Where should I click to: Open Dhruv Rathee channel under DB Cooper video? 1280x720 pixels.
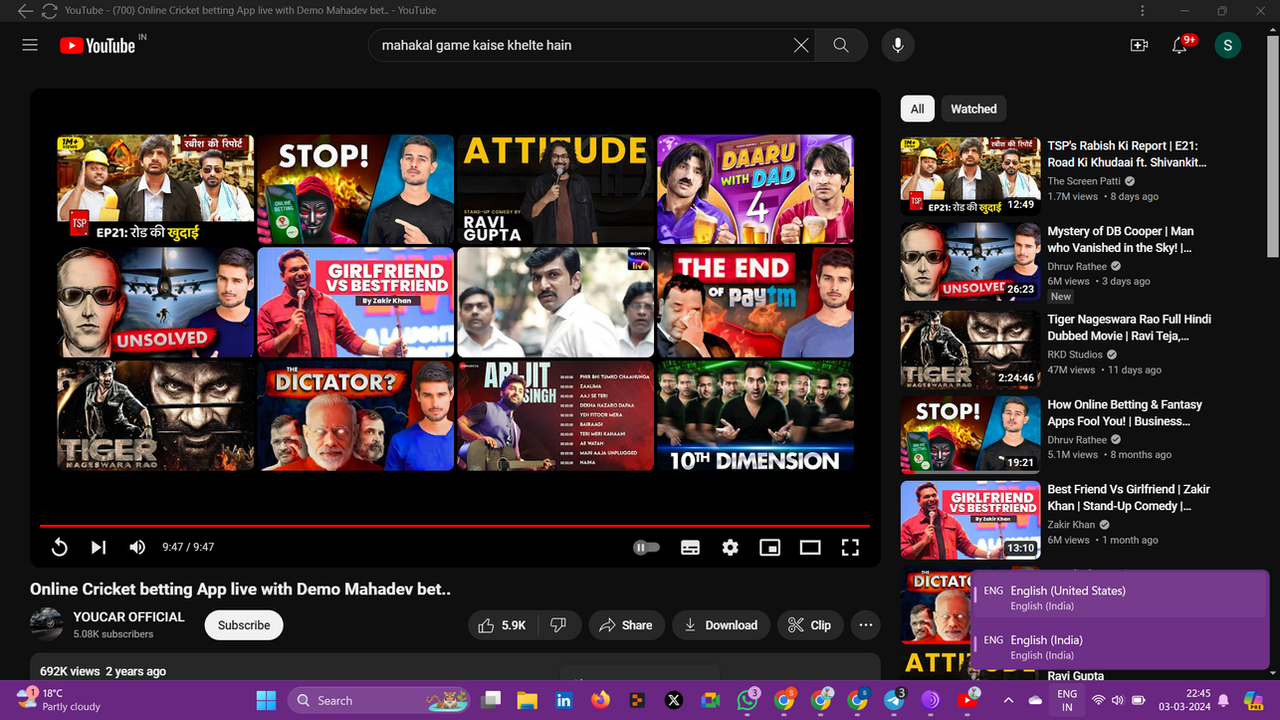pos(1077,267)
